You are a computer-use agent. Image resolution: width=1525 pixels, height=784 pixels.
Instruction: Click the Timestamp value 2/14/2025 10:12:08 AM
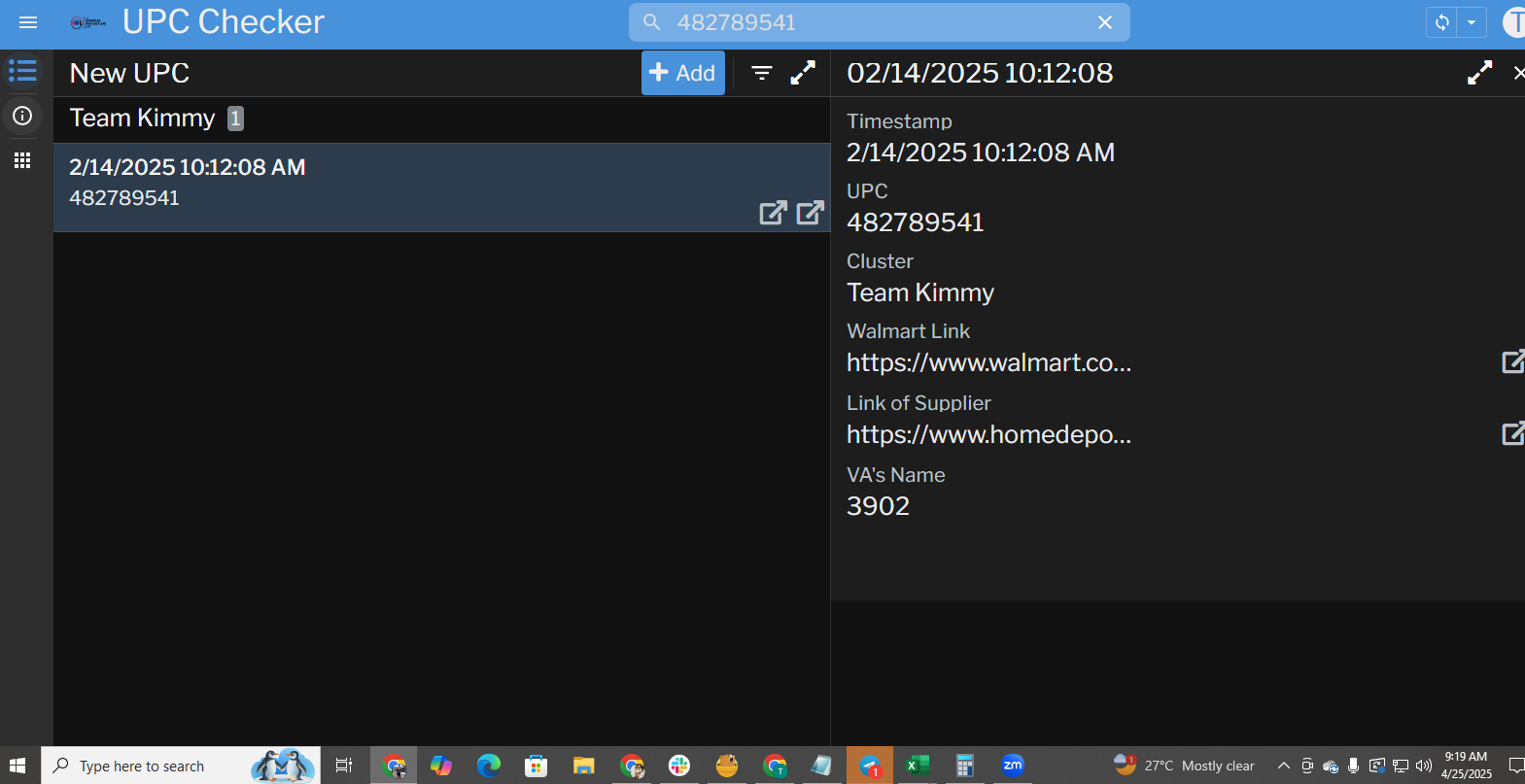(x=981, y=153)
